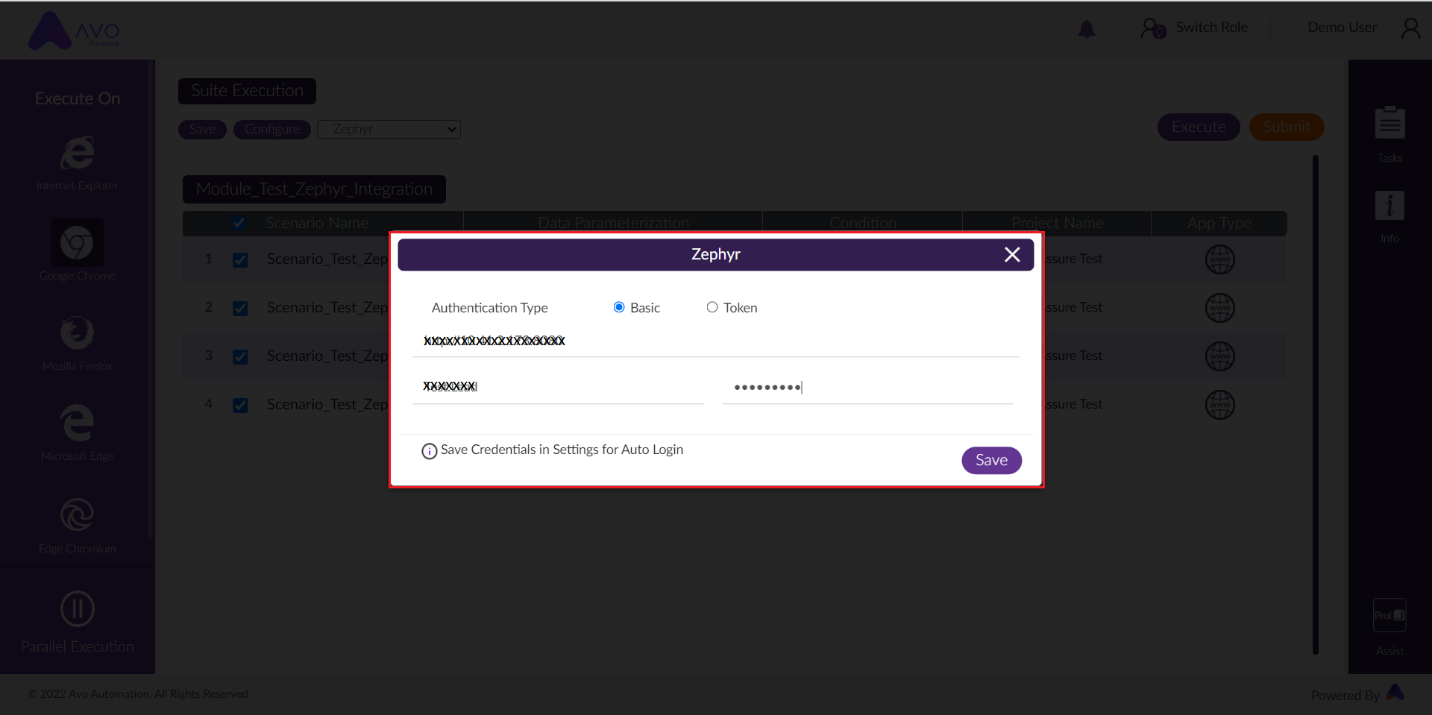Select Token authentication type

[712, 307]
